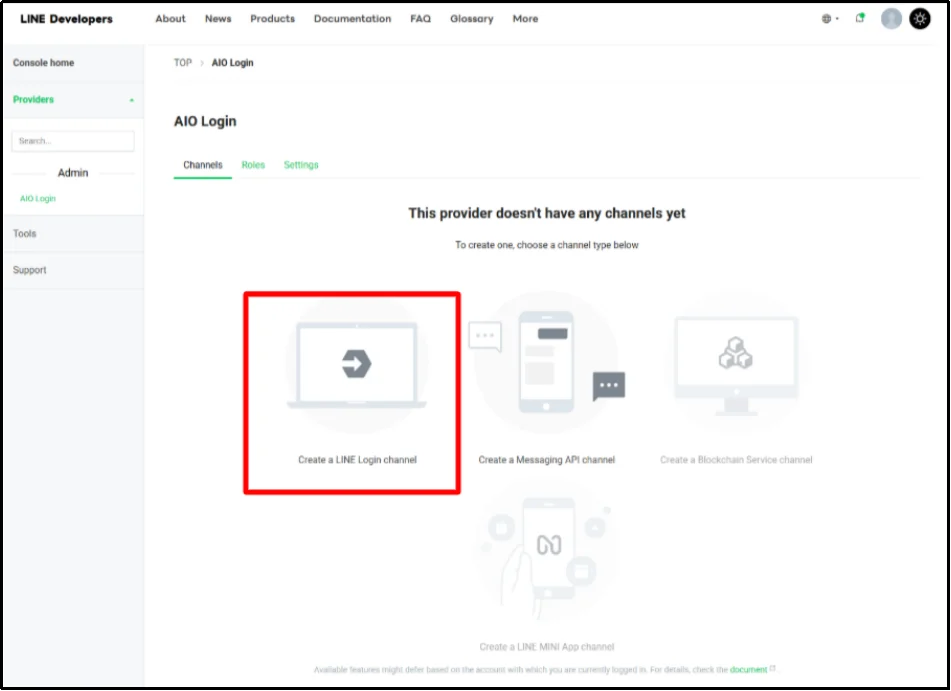Open the document link at bottom
Viewport: 951px width, 691px height.
(x=750, y=669)
